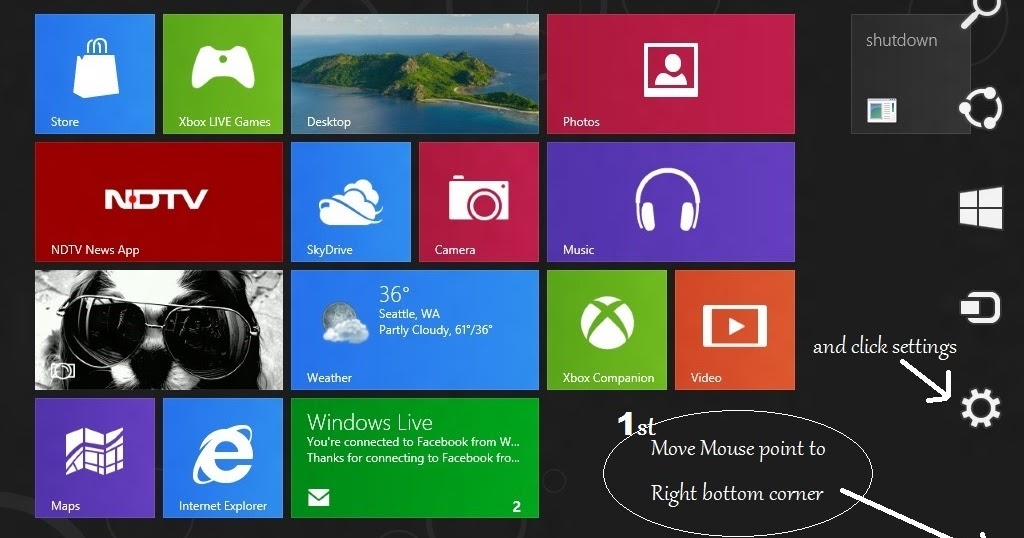Open the Weather tile
The height and width of the screenshot is (538, 1024).
click(x=415, y=330)
